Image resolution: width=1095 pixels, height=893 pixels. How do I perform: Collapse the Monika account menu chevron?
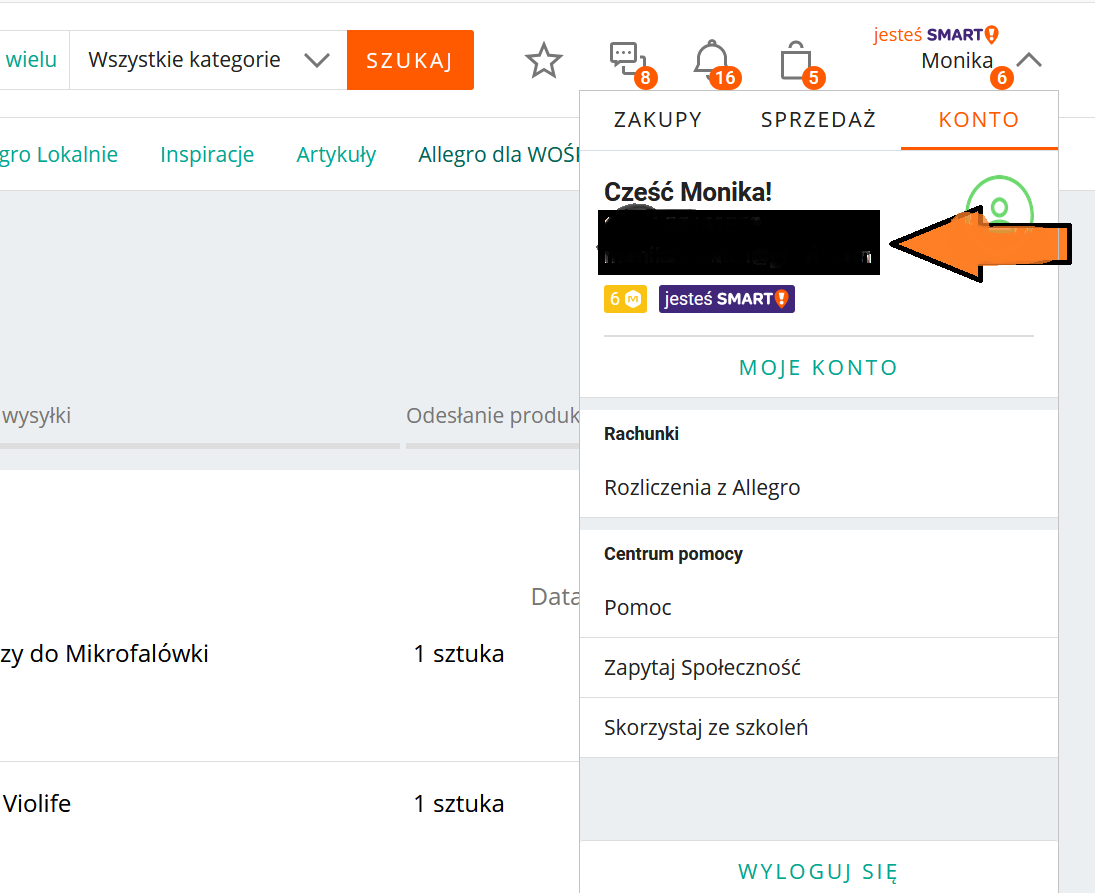[x=1029, y=61]
